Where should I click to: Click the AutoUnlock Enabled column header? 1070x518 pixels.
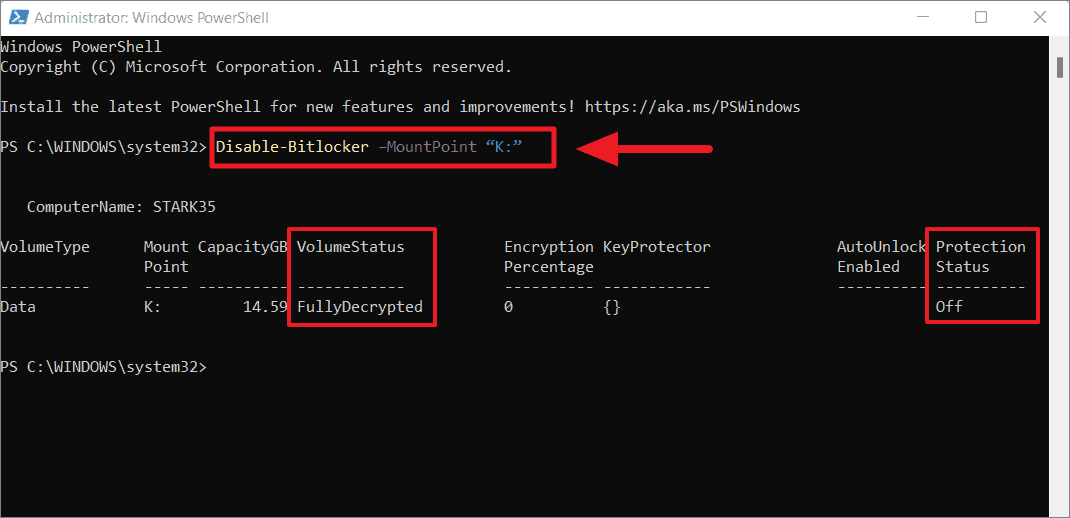pos(882,257)
